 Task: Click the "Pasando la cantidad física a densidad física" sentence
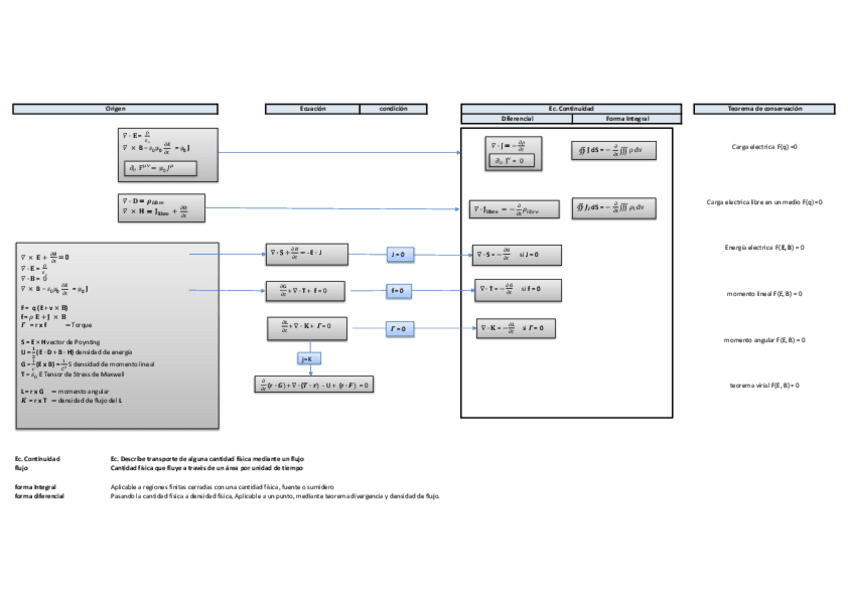[x=275, y=496]
